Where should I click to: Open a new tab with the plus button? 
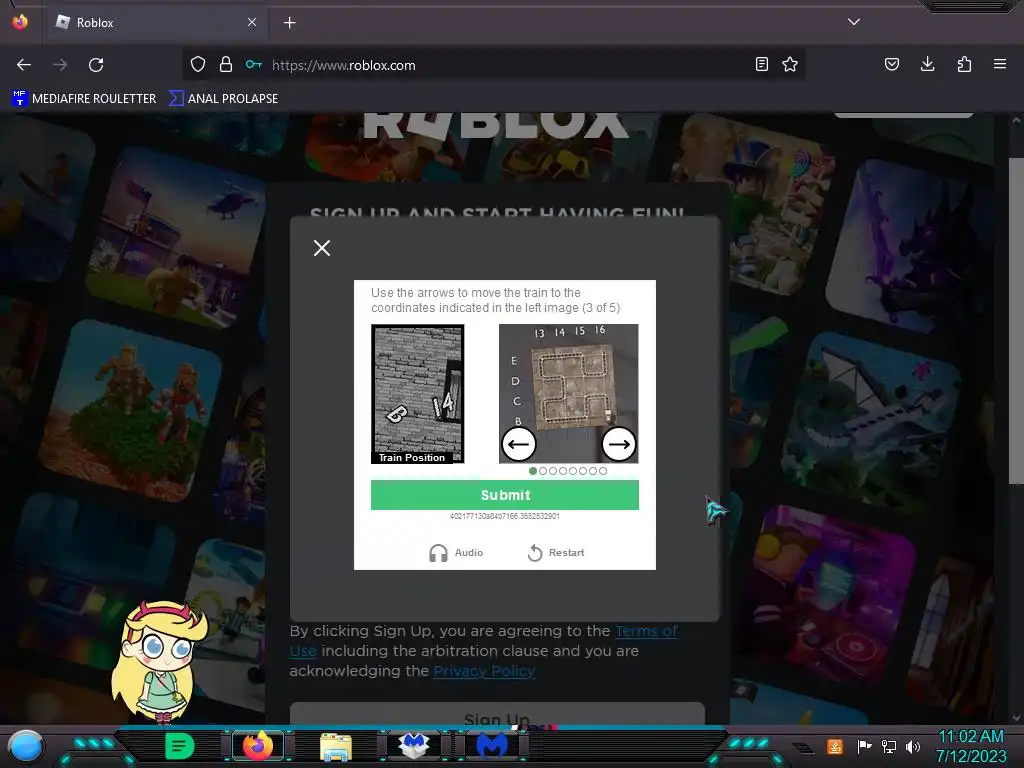289,23
